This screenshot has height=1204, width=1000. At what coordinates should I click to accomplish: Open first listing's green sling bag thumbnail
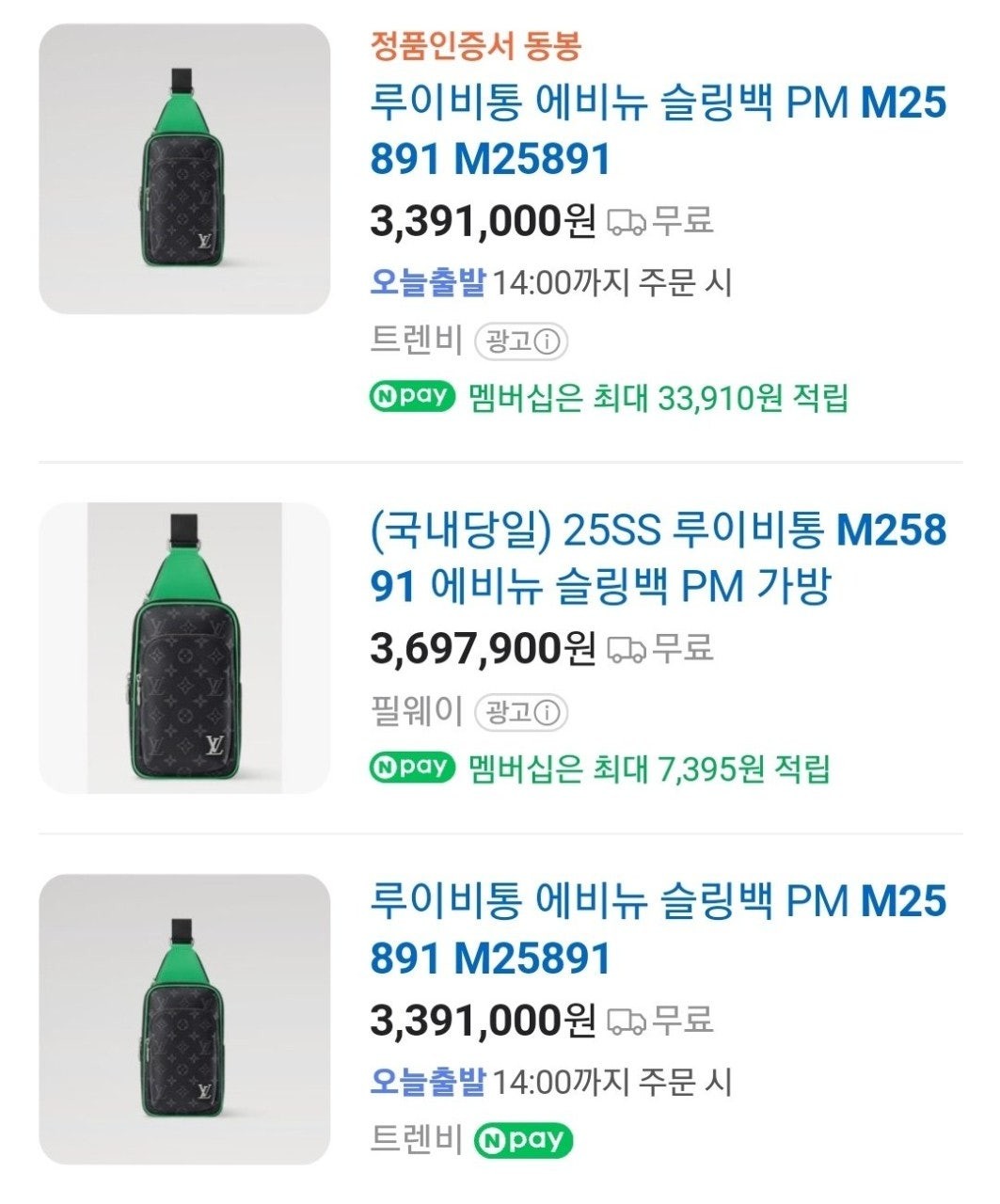tap(184, 169)
